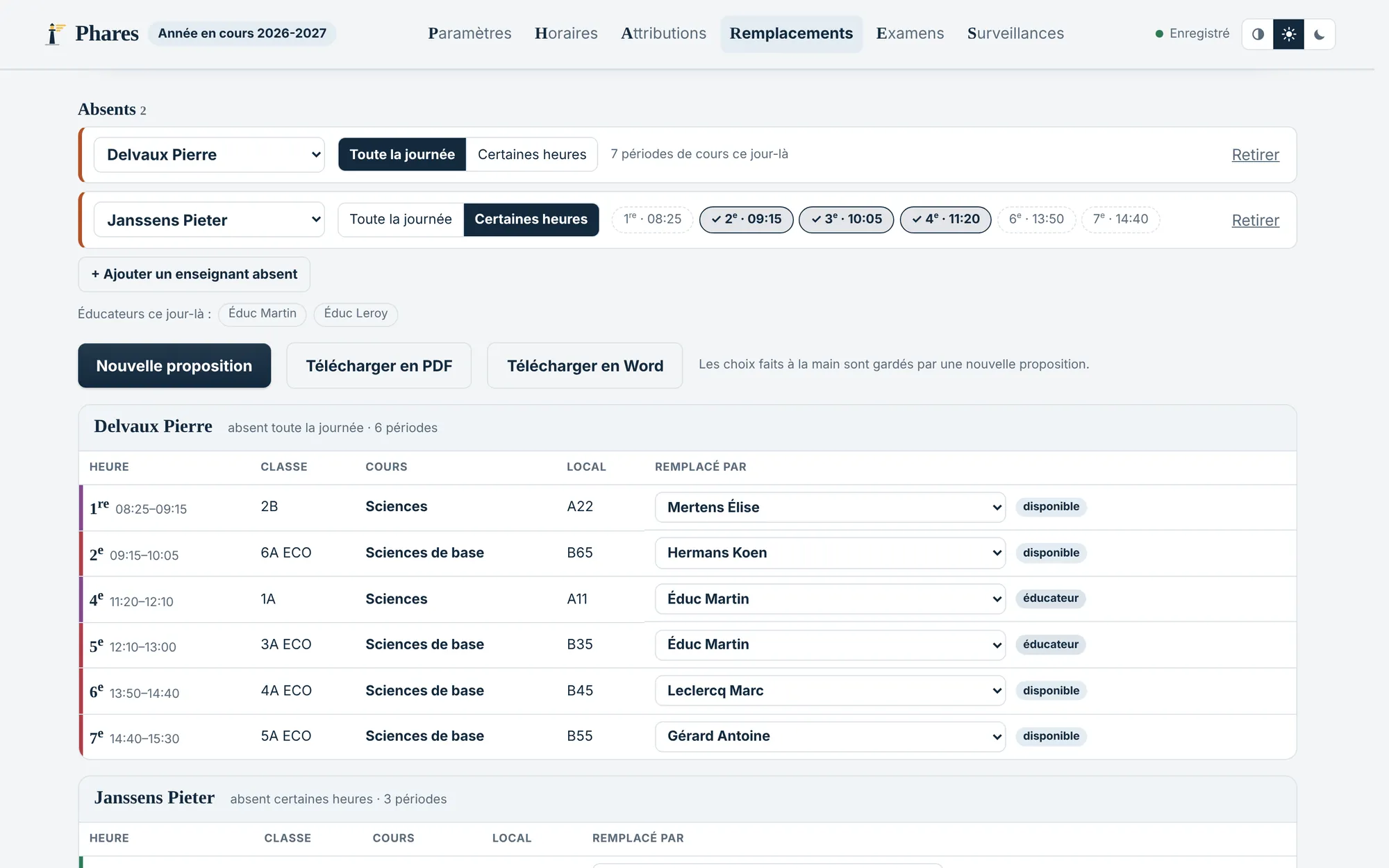Switch to auto contrast theme icon

(x=1258, y=34)
